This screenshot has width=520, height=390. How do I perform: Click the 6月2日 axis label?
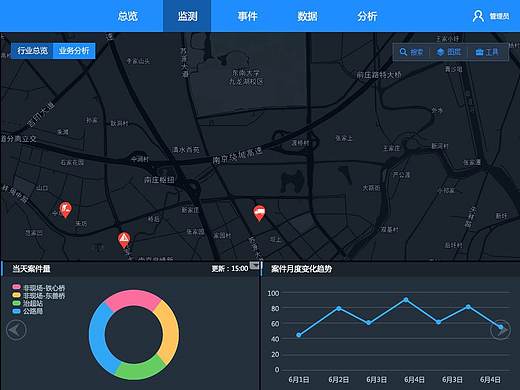[x=339, y=379]
